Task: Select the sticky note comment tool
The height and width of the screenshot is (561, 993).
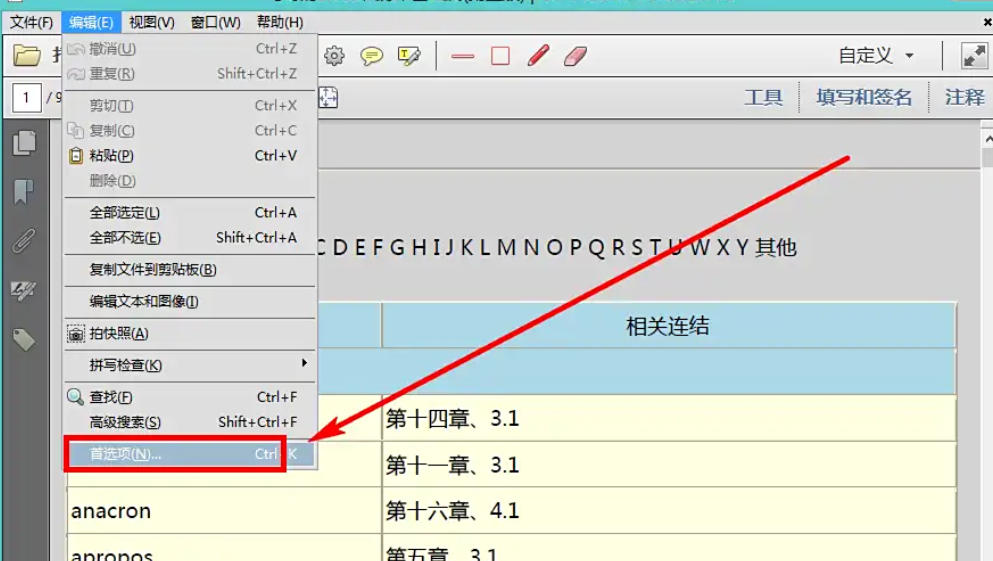Action: point(372,56)
